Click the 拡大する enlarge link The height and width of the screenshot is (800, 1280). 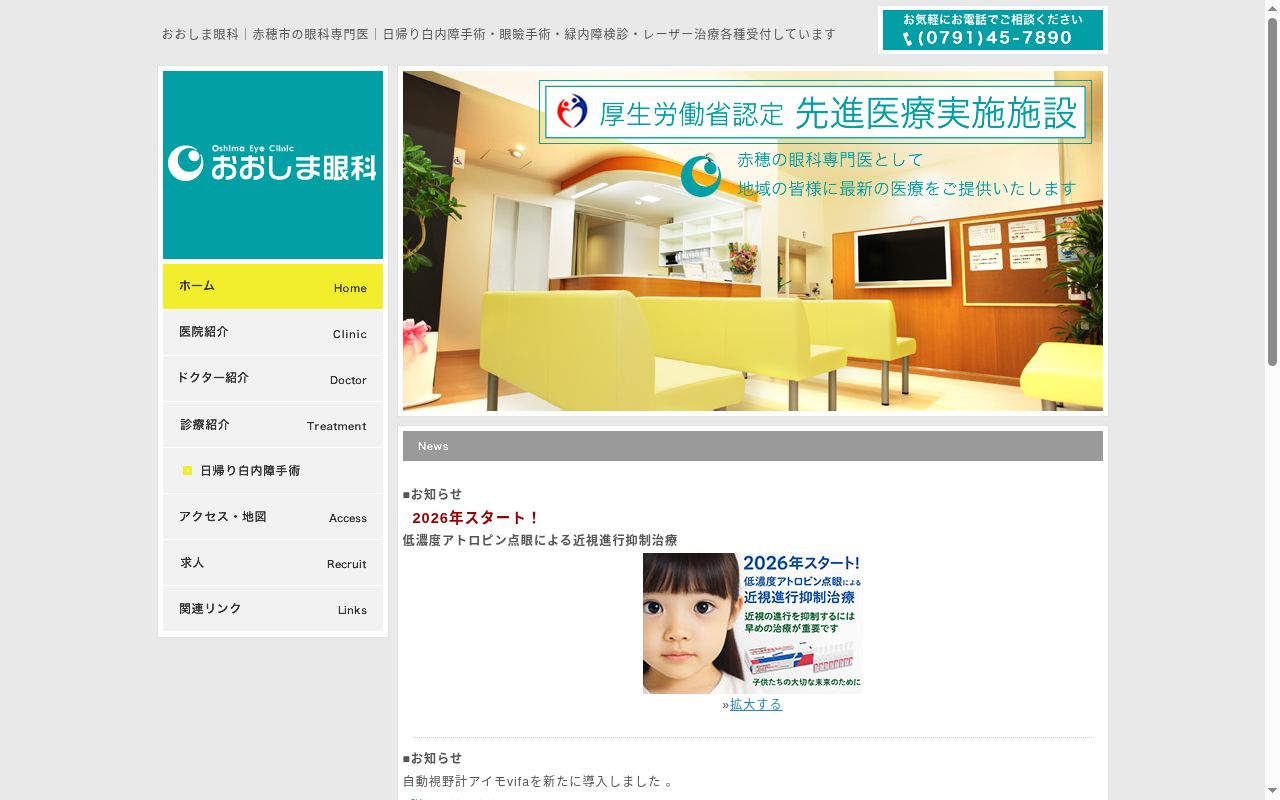click(756, 705)
